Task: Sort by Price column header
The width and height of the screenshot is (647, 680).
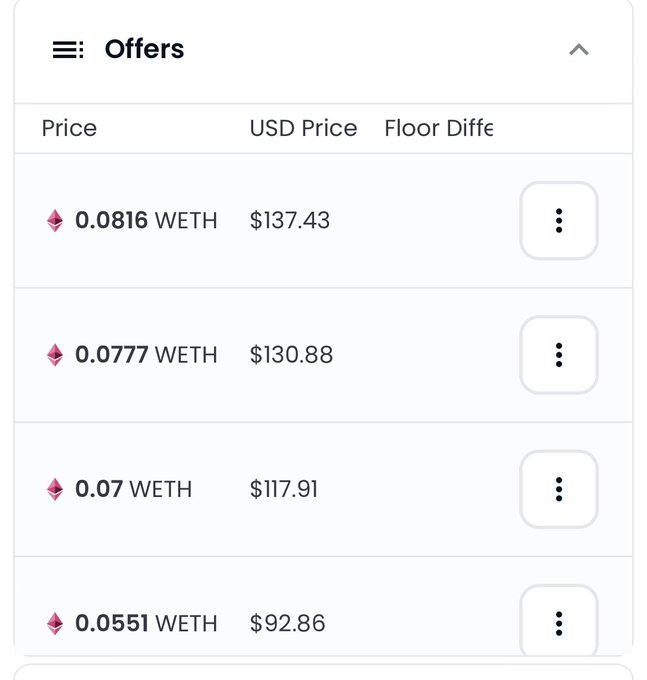Action: pos(69,128)
